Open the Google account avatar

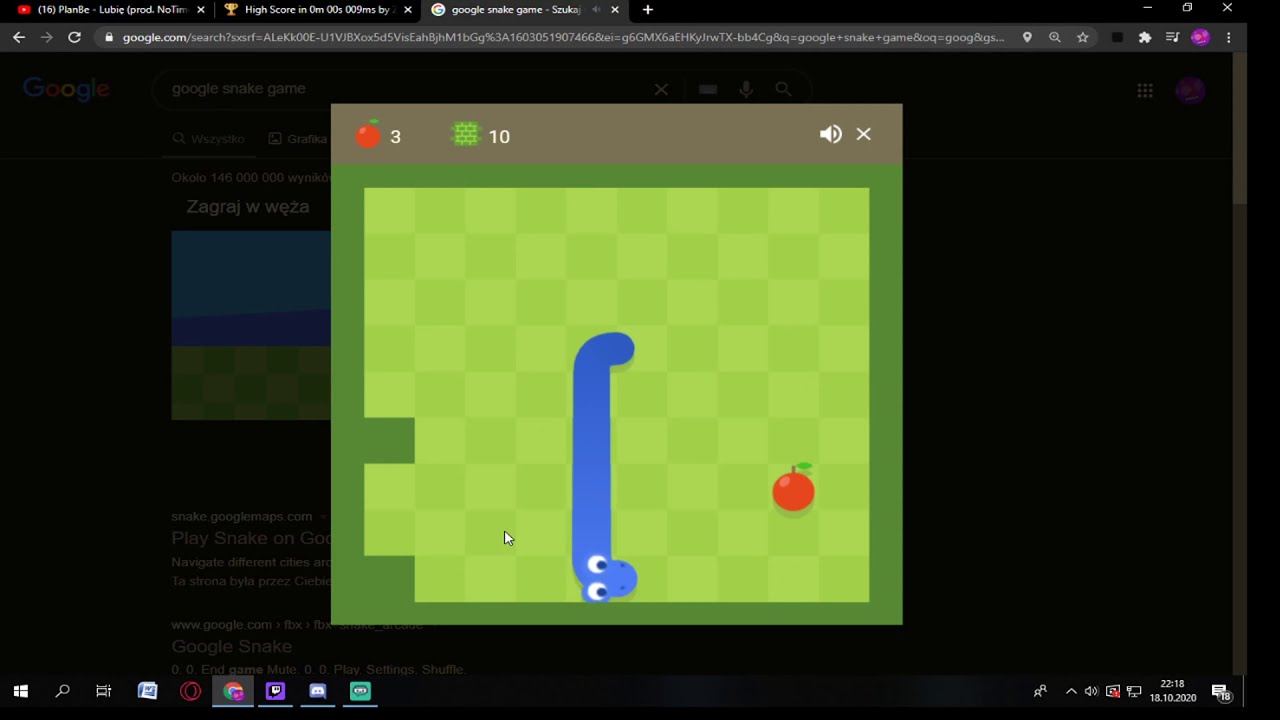point(1190,90)
